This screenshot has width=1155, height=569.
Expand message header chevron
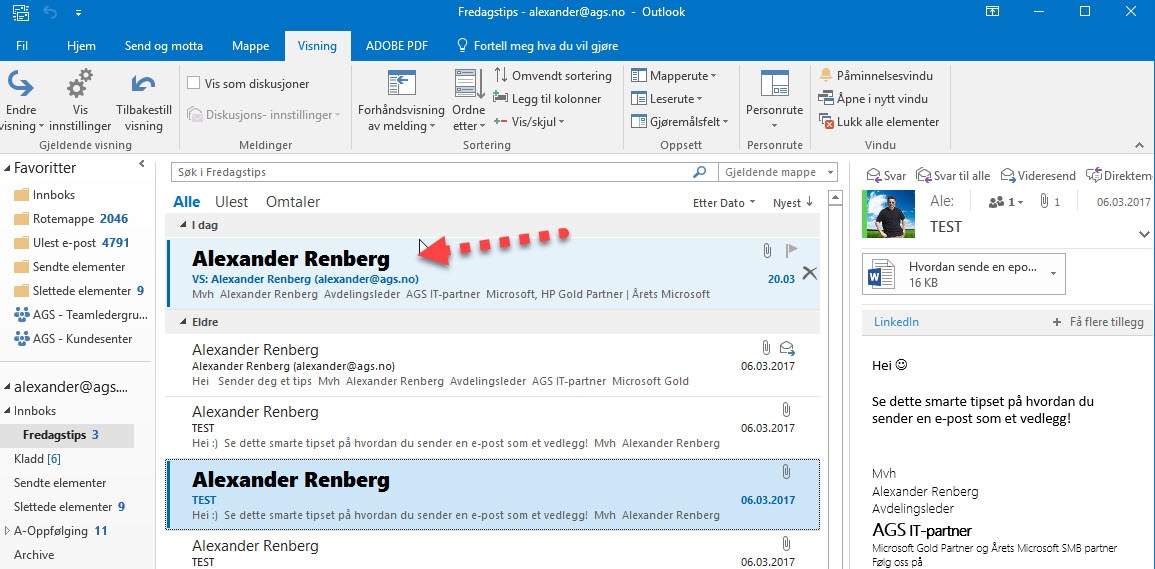[x=1144, y=234]
